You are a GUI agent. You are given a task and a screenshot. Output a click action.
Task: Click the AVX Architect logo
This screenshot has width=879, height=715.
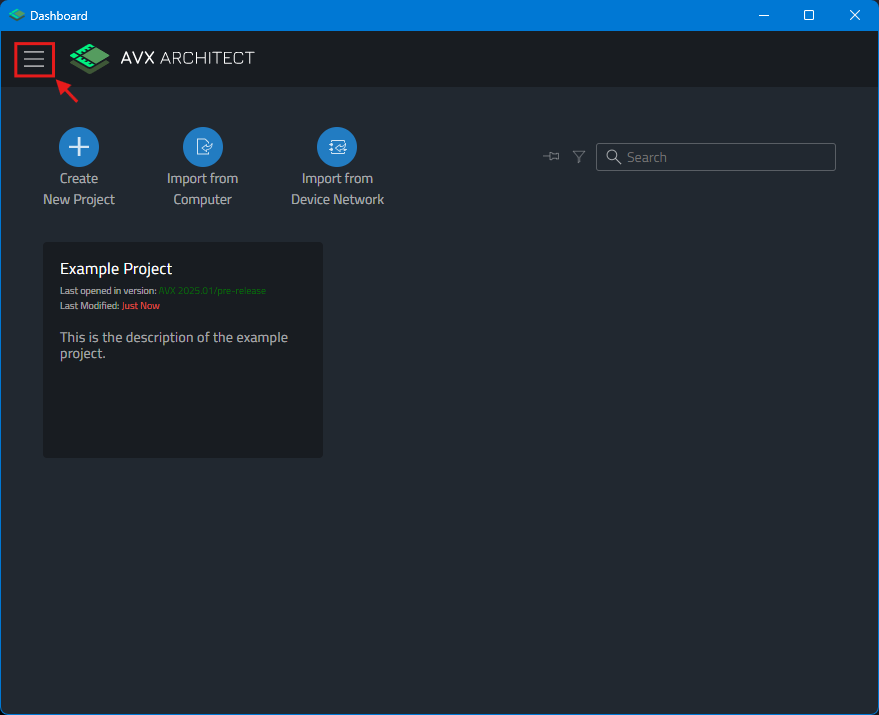[90, 58]
